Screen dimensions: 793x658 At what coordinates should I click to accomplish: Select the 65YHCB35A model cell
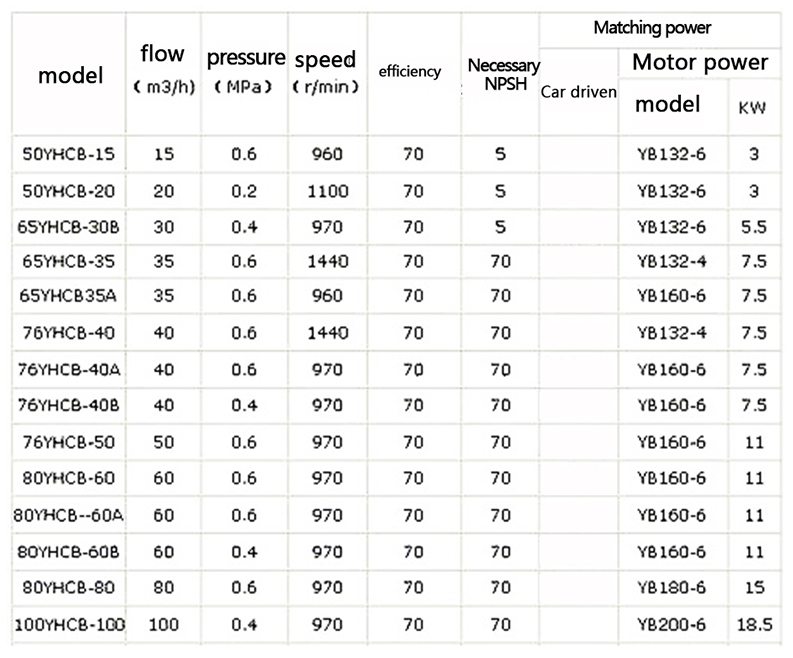click(x=68, y=297)
